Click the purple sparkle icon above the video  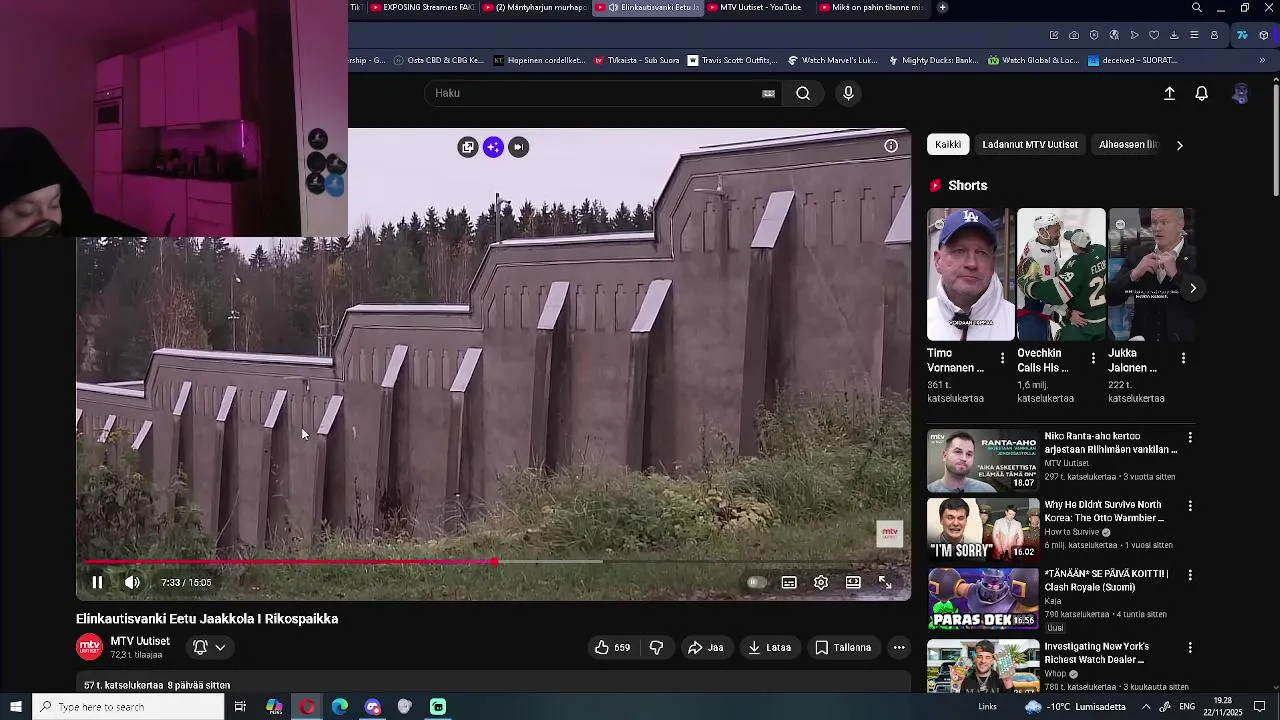(x=493, y=147)
